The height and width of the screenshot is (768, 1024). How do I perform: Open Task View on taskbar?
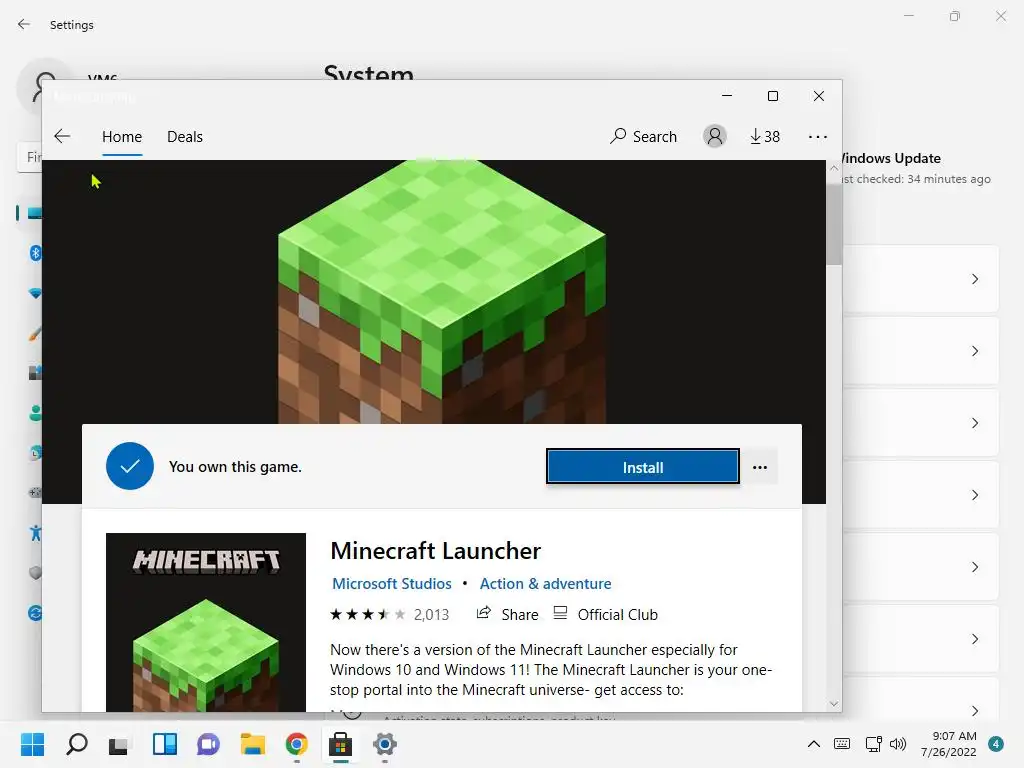coord(120,744)
